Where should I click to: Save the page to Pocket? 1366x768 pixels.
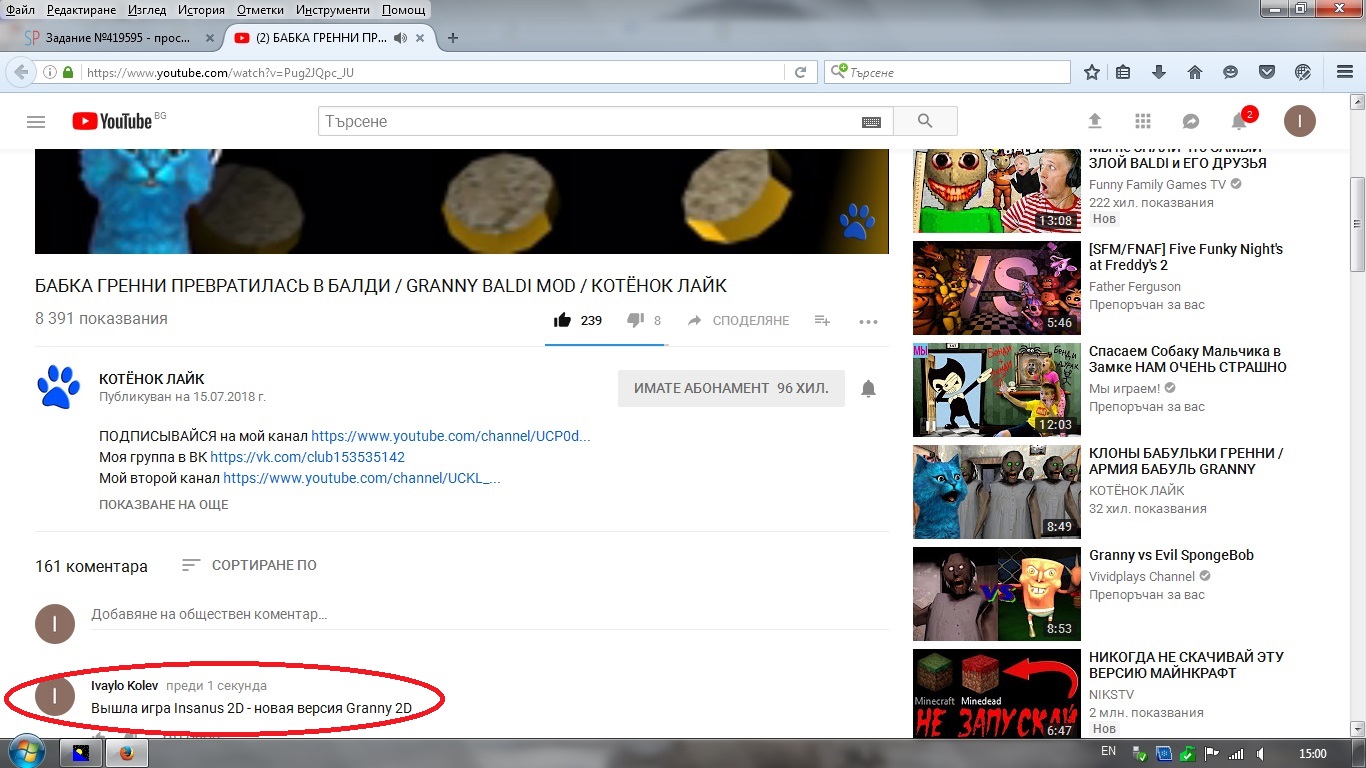(1266, 72)
